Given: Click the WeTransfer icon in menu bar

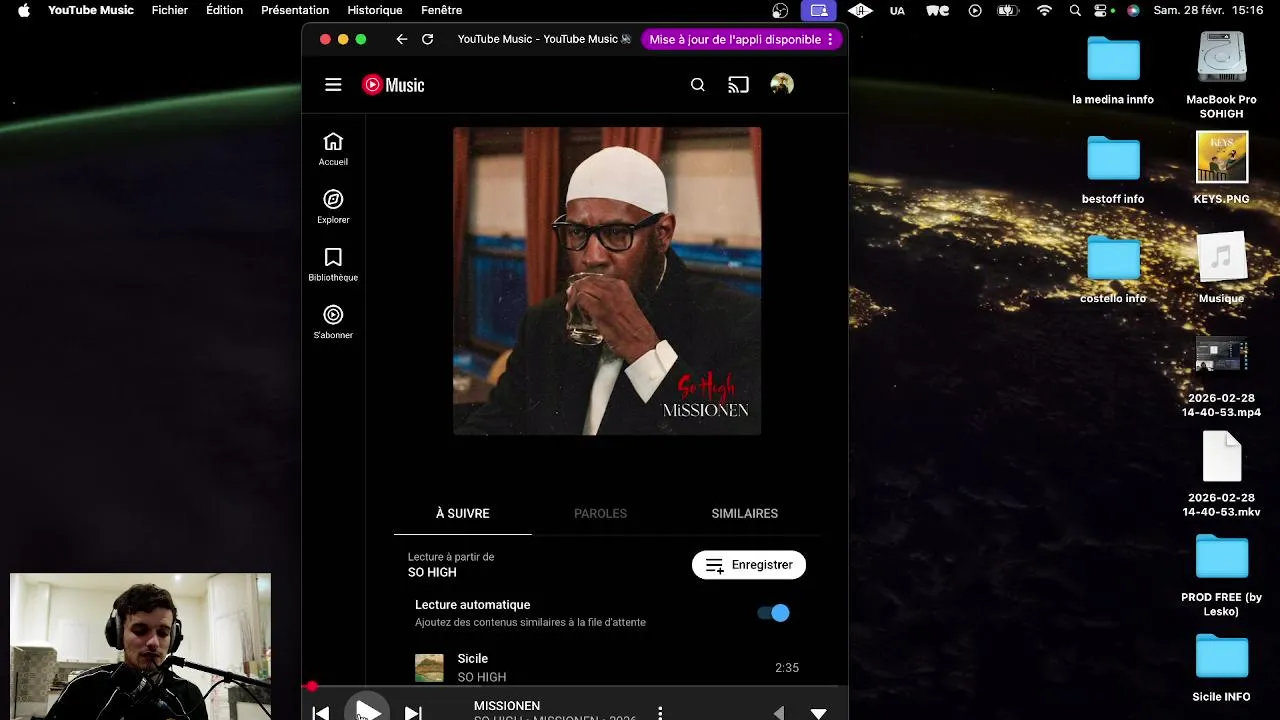Looking at the screenshot, I should click(x=938, y=10).
